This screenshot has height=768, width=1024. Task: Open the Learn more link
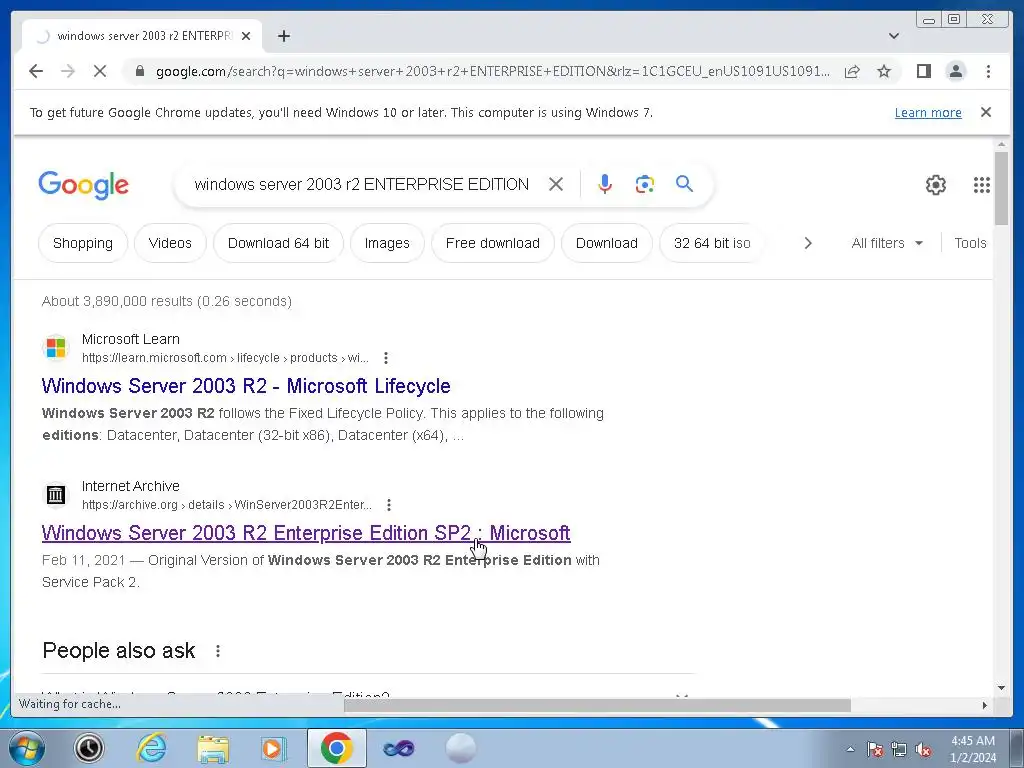(x=927, y=112)
